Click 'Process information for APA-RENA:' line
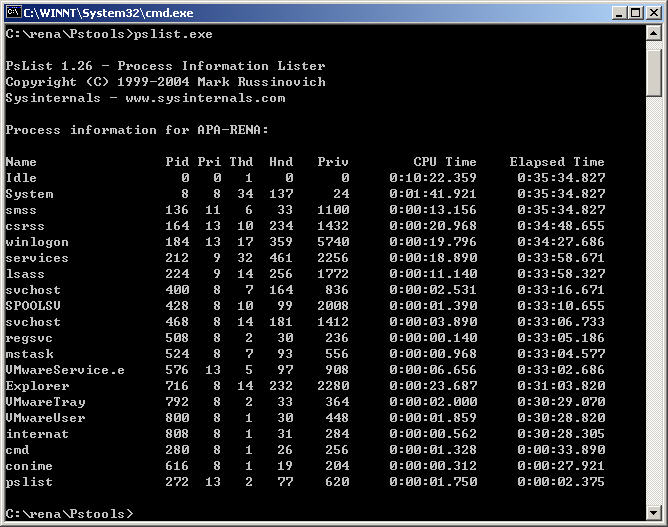The width and height of the screenshot is (668, 527). coord(137,130)
